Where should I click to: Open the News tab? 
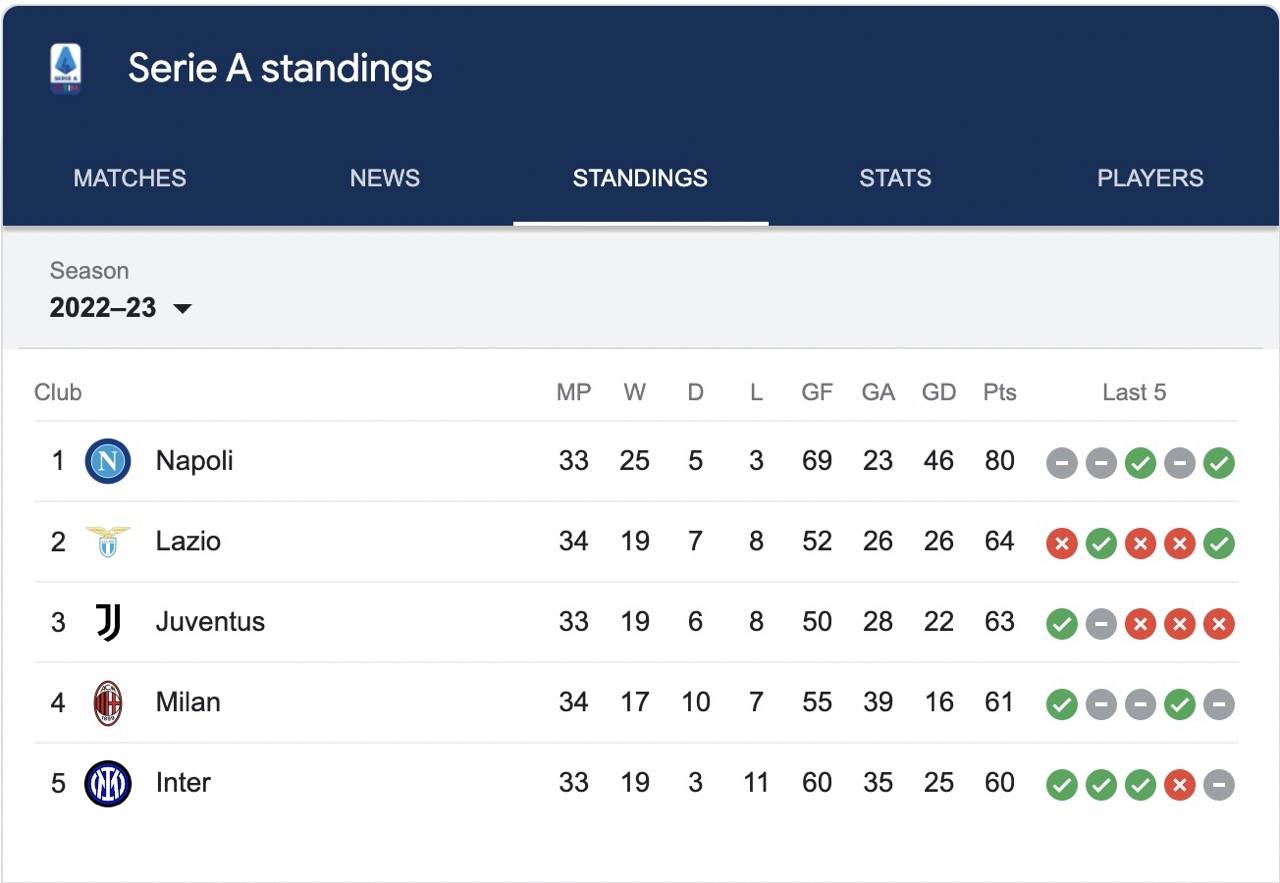[x=385, y=178]
